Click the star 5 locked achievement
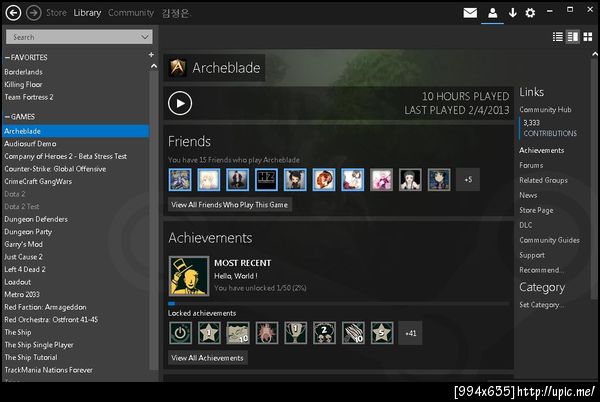This screenshot has height=402, width=600. [382, 333]
